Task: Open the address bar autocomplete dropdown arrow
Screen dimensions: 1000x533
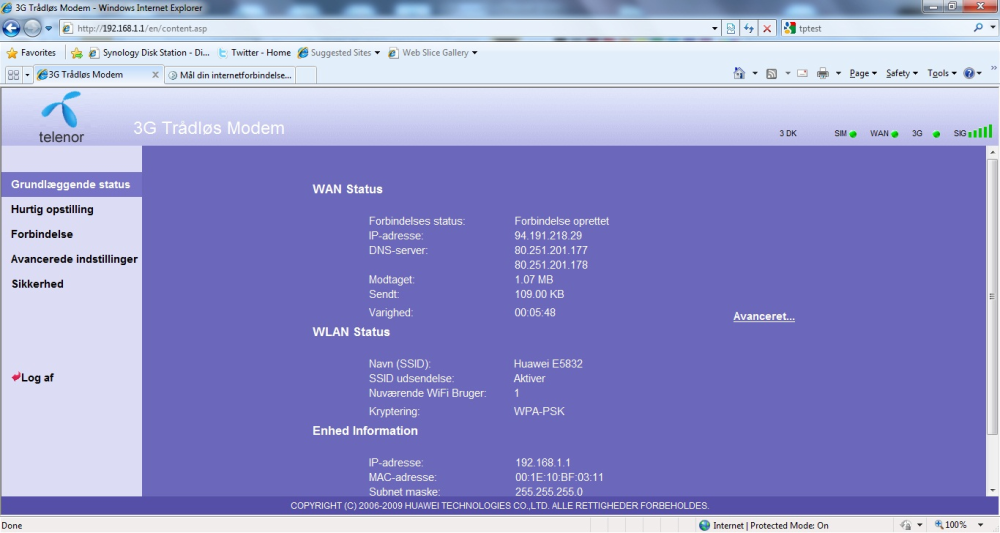Action: (714, 29)
